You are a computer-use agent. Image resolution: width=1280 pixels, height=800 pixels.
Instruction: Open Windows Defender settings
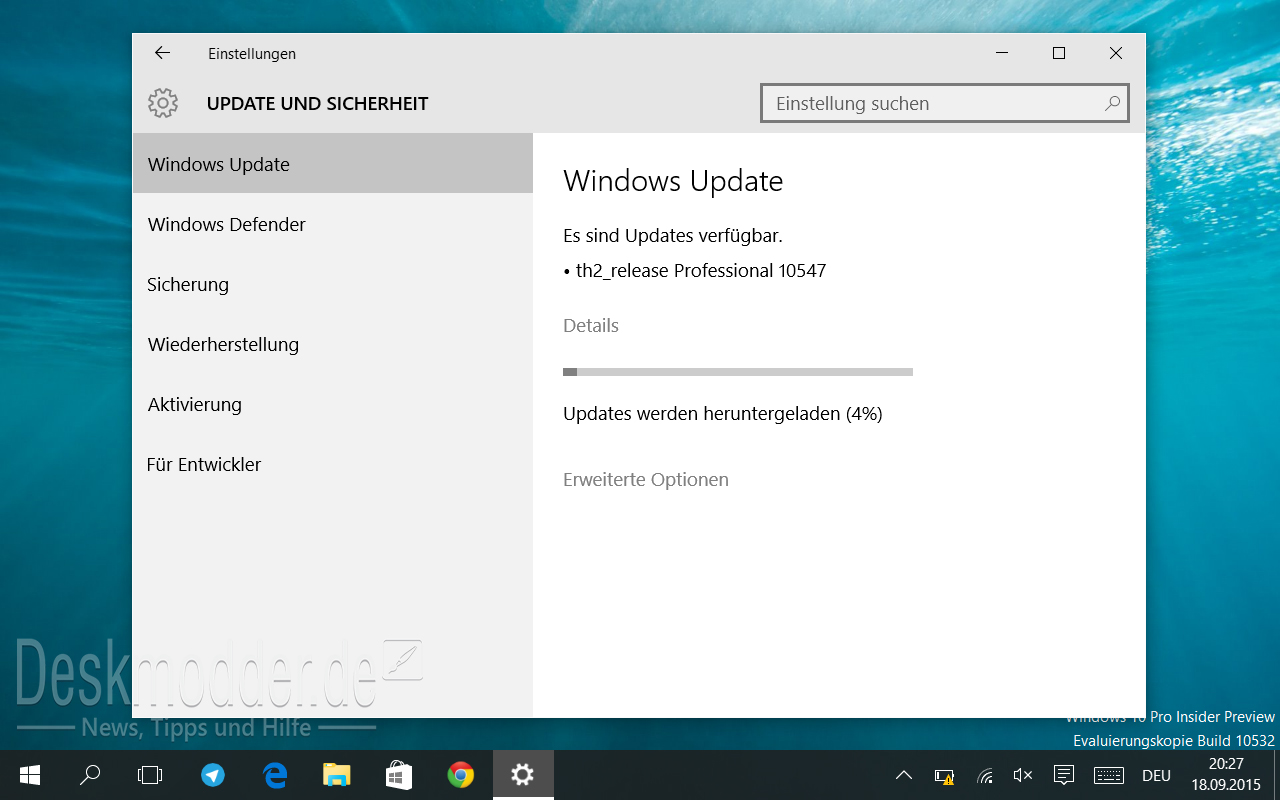click(332, 224)
